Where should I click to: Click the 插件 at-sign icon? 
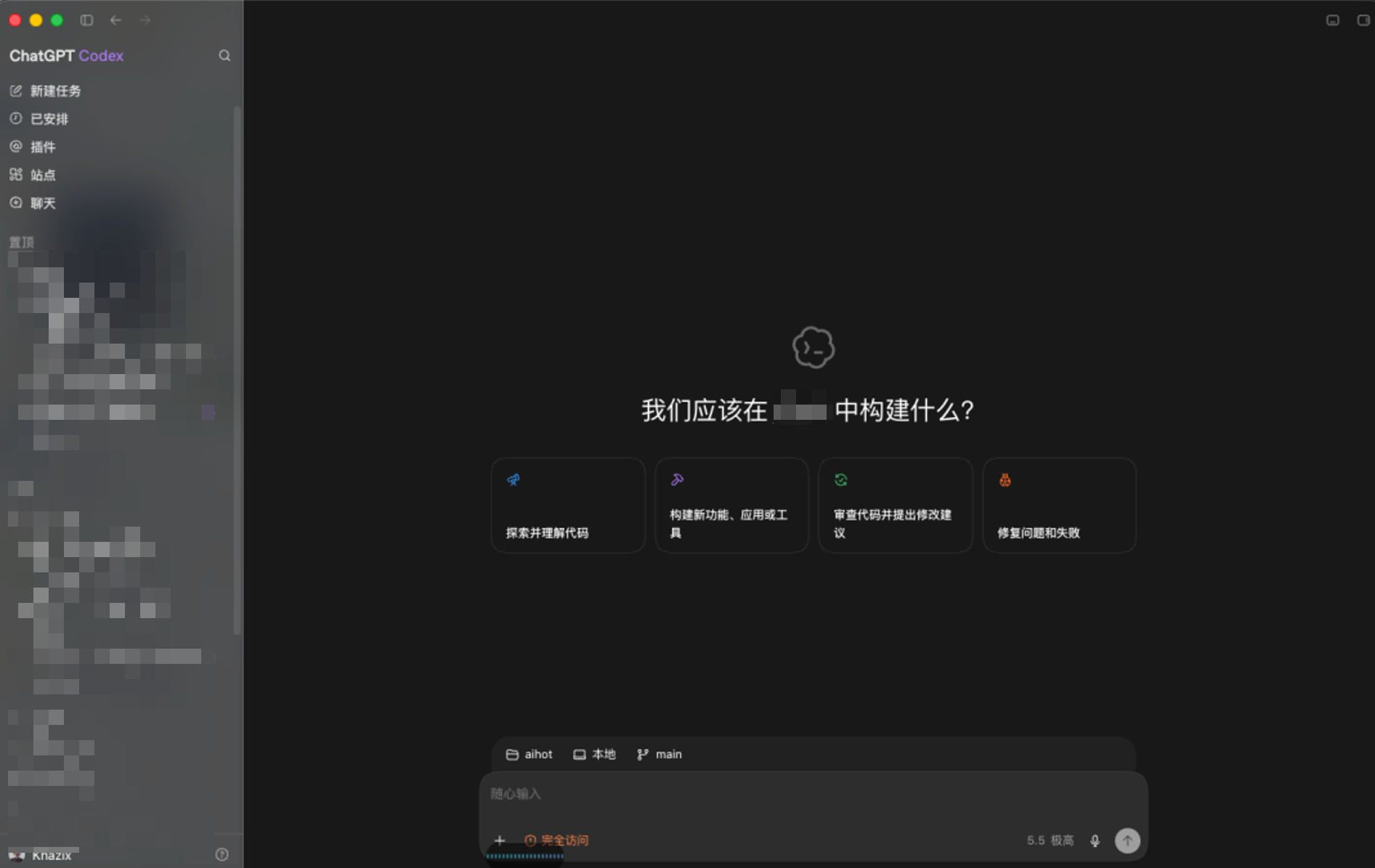click(x=16, y=147)
